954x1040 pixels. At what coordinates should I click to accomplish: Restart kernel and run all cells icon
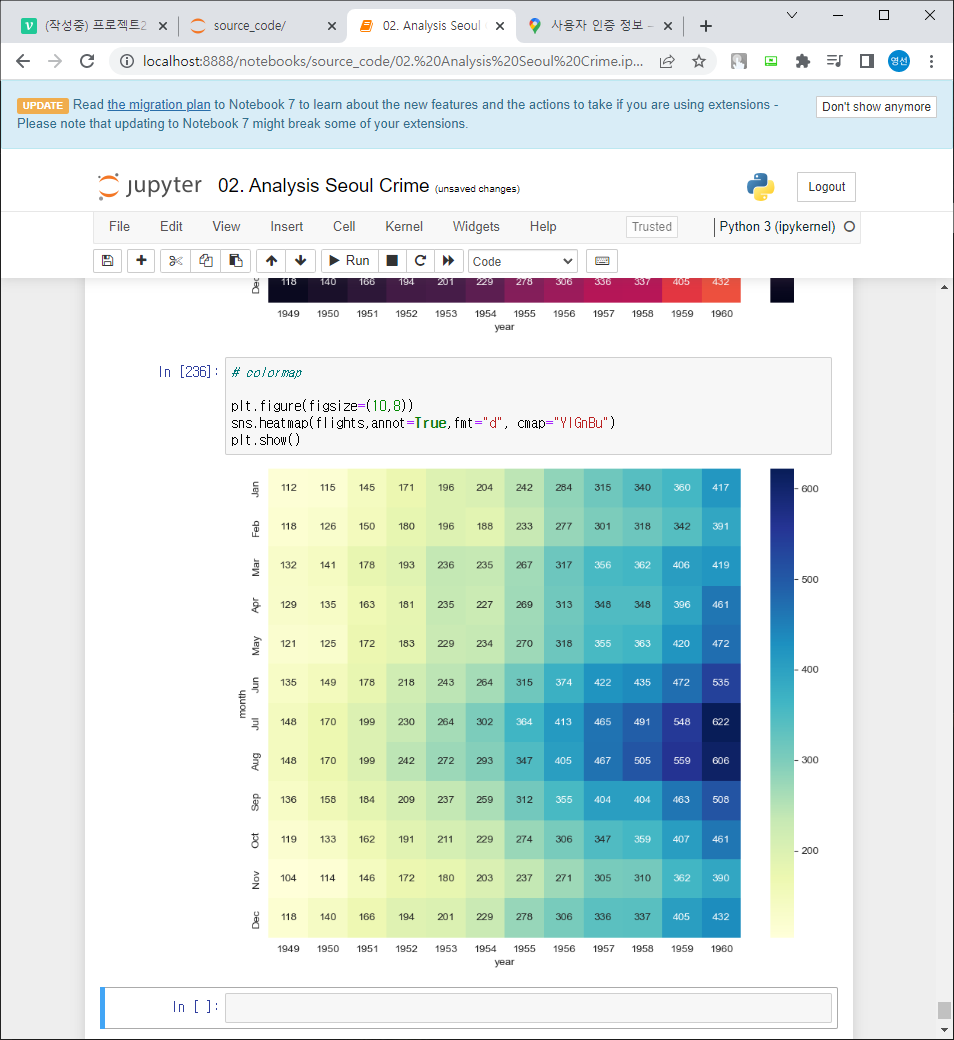pyautogui.click(x=448, y=261)
